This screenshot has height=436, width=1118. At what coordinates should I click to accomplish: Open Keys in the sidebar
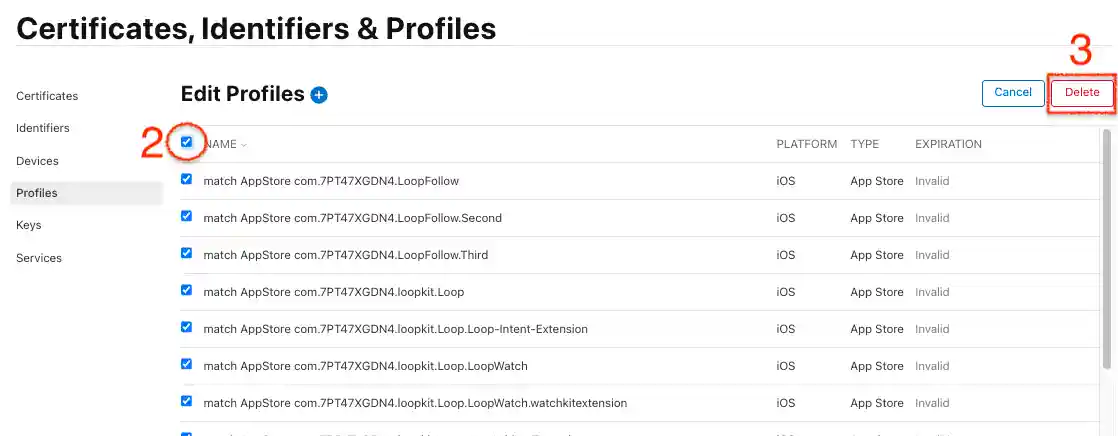pos(29,225)
